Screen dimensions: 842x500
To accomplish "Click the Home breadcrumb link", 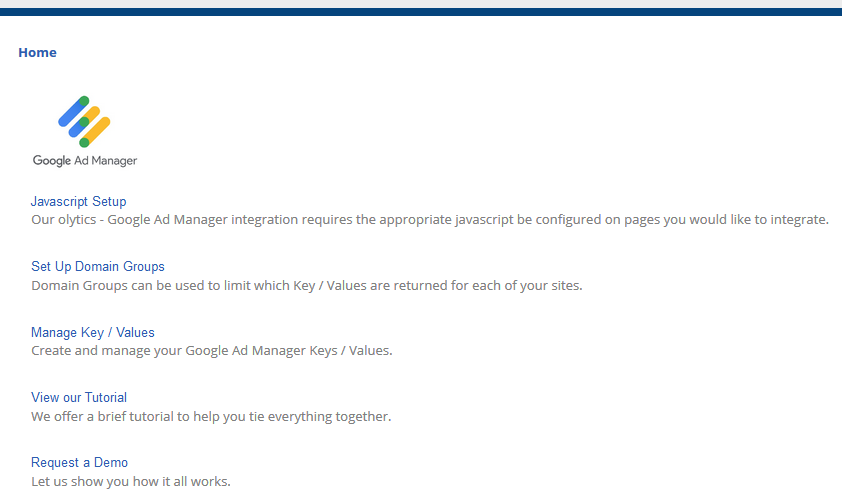I will 37,53.
